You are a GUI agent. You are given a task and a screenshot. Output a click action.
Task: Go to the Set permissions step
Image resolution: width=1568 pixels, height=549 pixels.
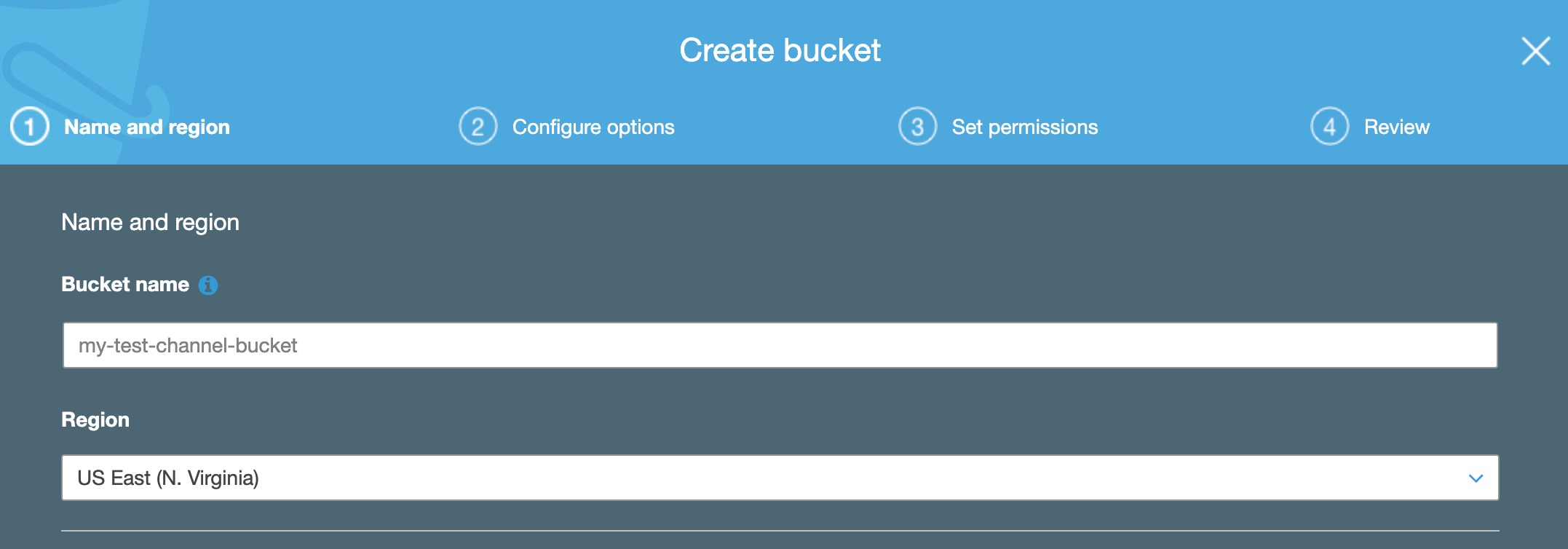click(1025, 127)
